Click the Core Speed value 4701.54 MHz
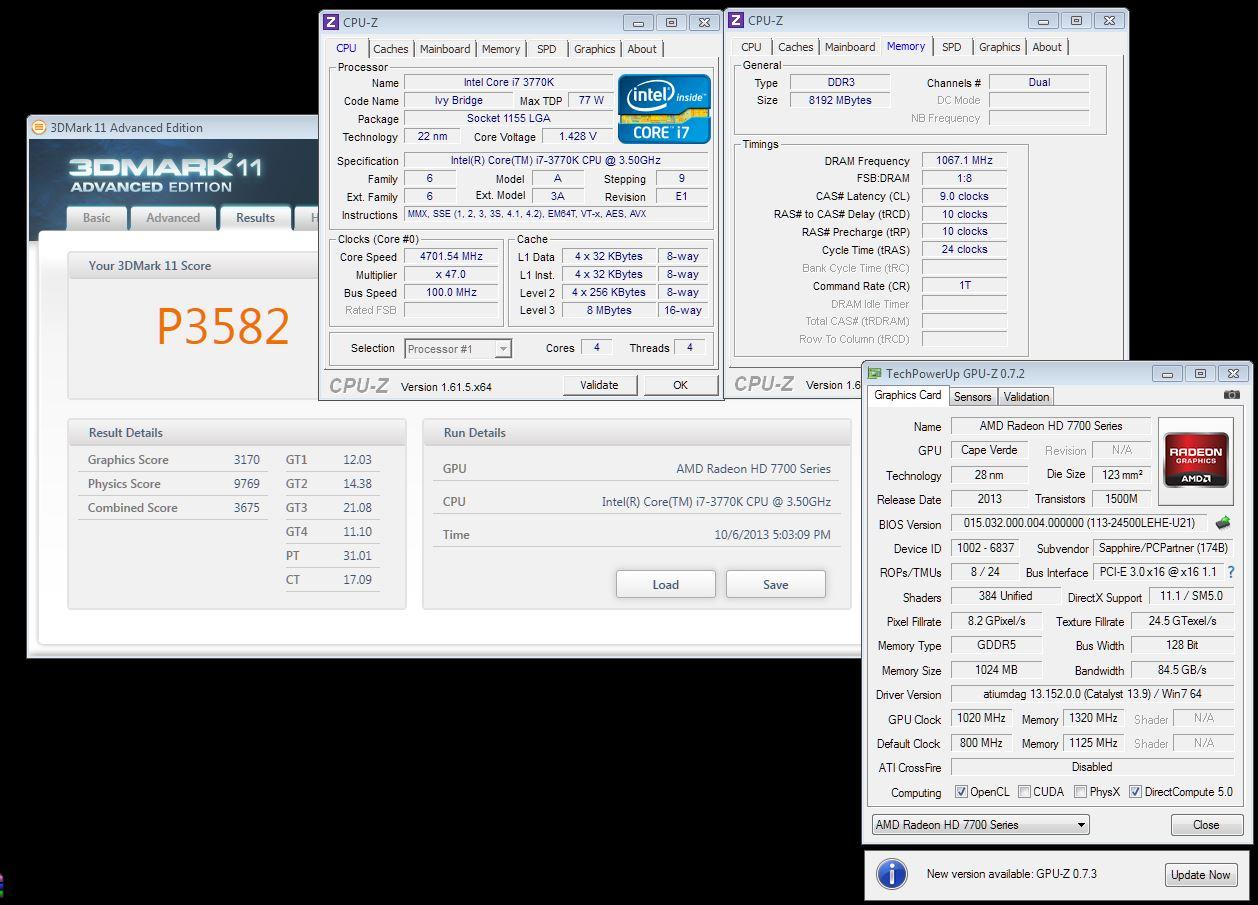 click(x=451, y=257)
